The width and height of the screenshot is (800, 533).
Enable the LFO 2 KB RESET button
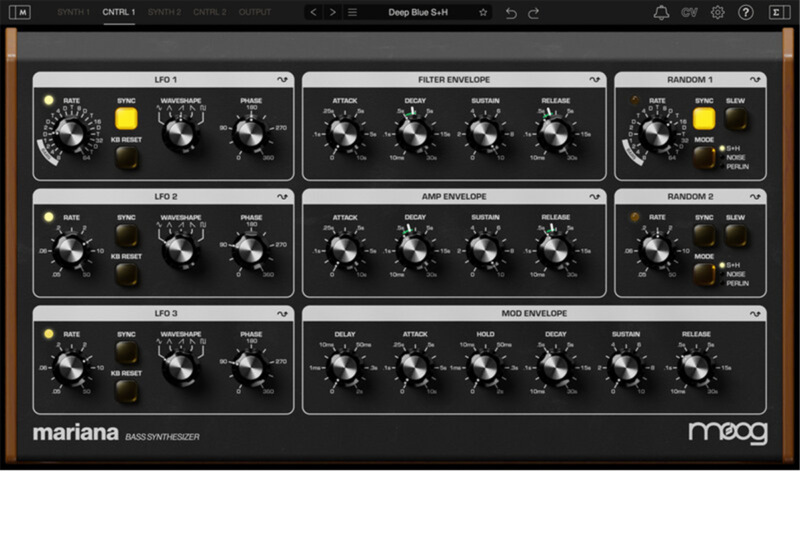[127, 275]
